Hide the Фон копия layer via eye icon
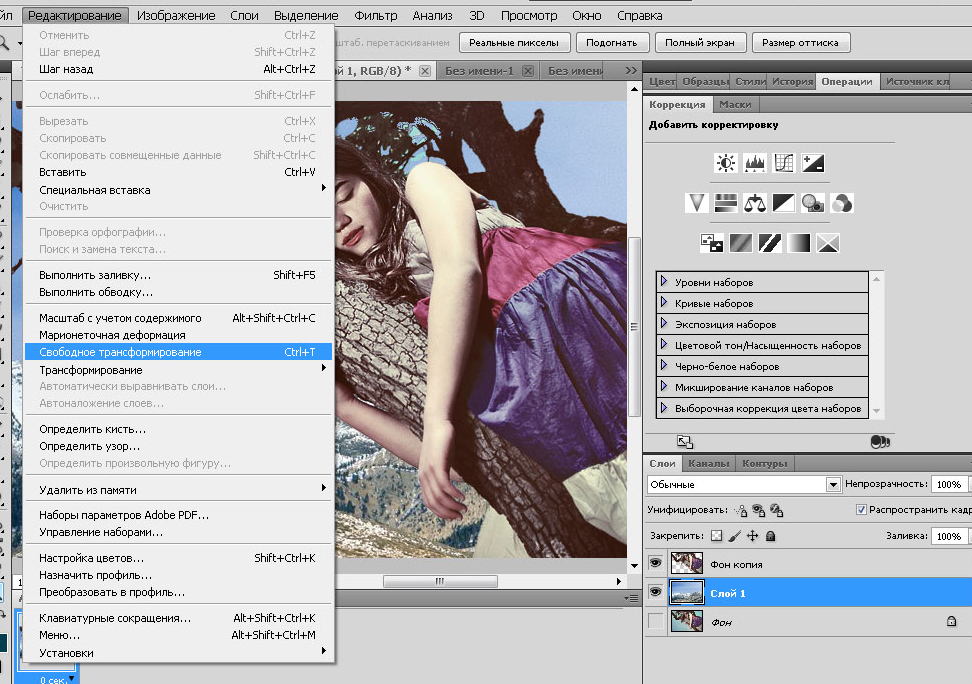Screen dimensions: 972x684 click(x=655, y=562)
